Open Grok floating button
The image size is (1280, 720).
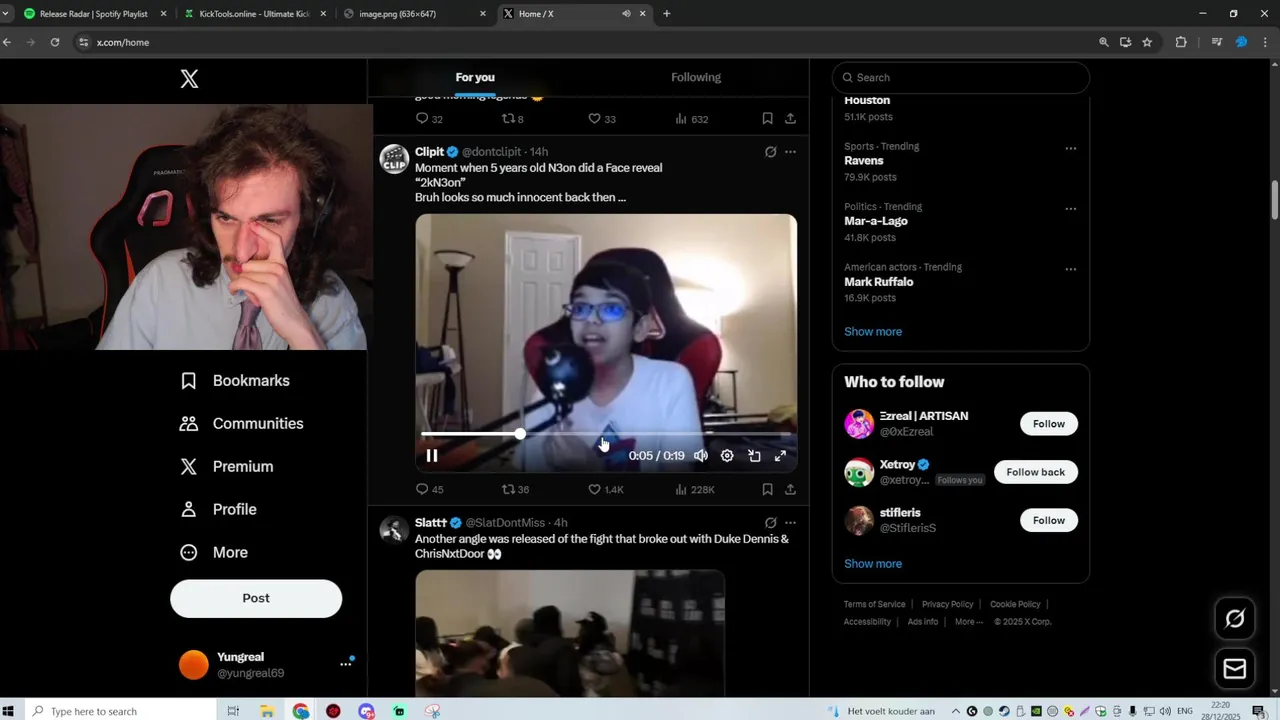(1235, 619)
